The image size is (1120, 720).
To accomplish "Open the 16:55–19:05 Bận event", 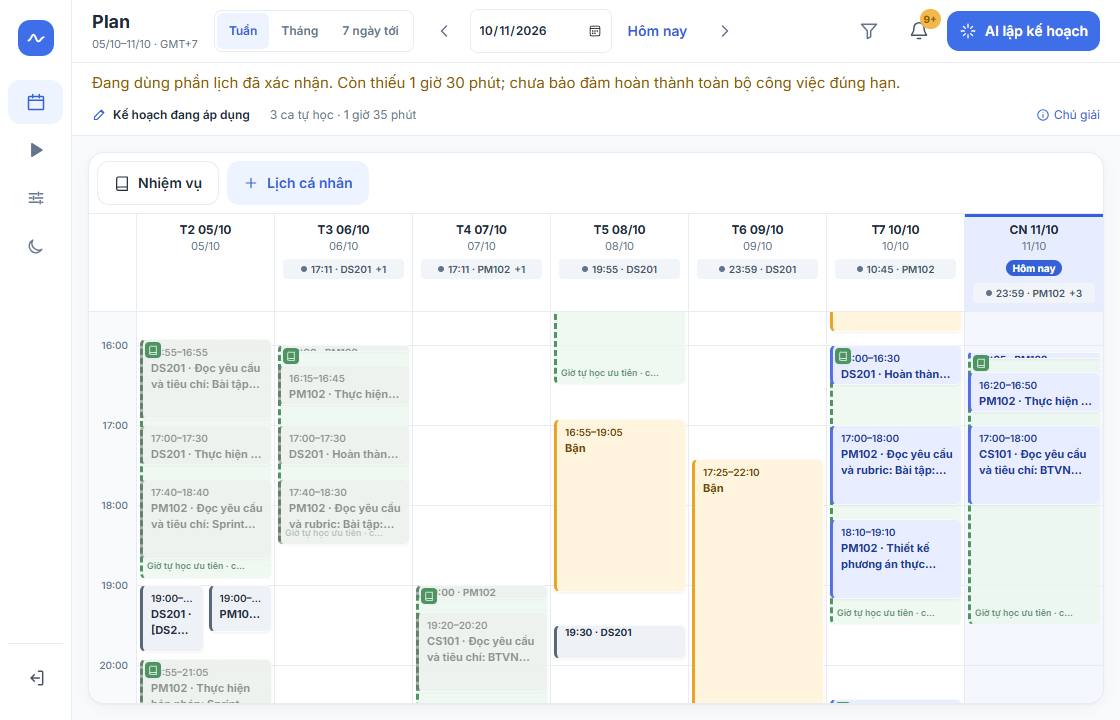I will click(619, 506).
